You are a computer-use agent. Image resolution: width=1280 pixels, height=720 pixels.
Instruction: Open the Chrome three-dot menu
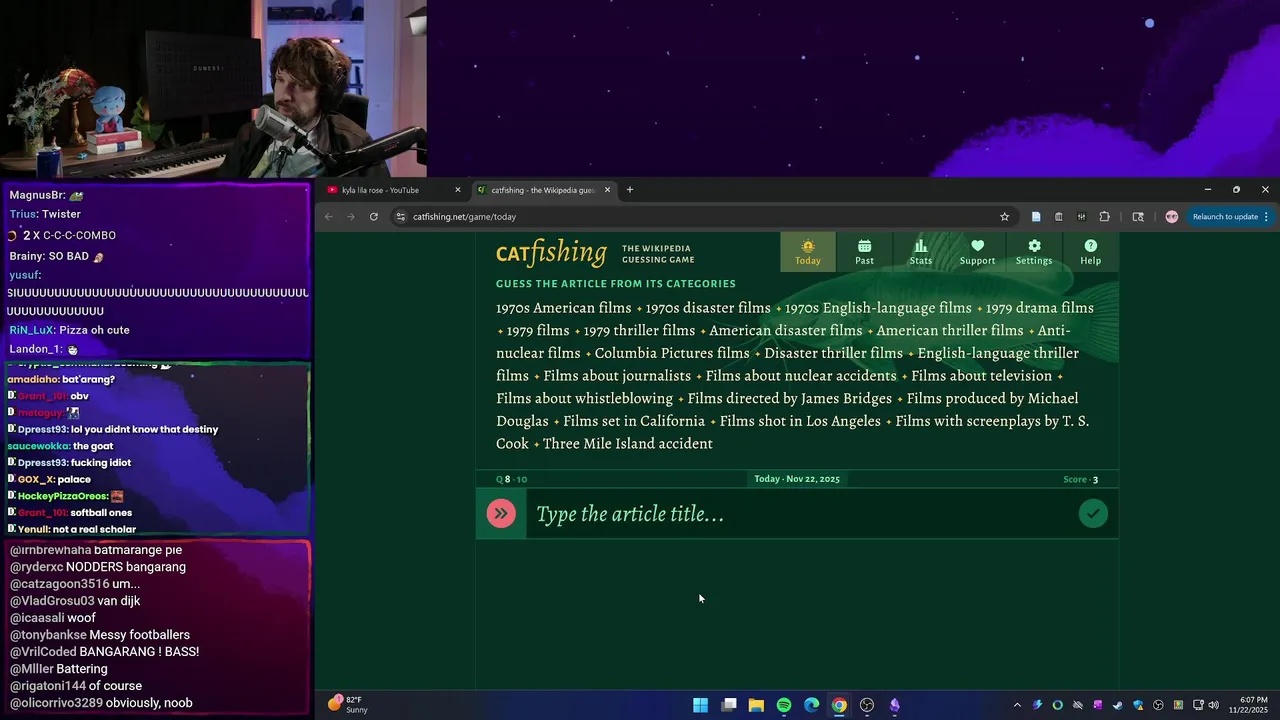(1266, 216)
